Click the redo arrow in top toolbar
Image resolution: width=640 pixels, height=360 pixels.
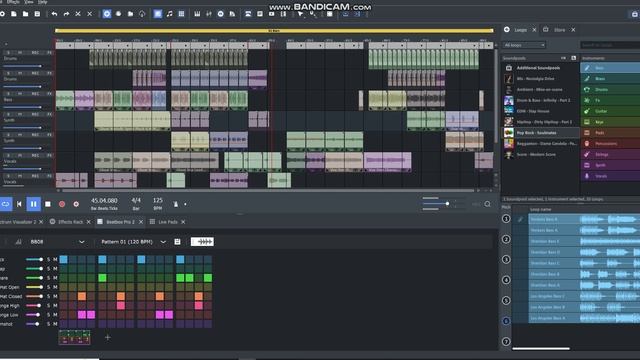click(x=66, y=14)
